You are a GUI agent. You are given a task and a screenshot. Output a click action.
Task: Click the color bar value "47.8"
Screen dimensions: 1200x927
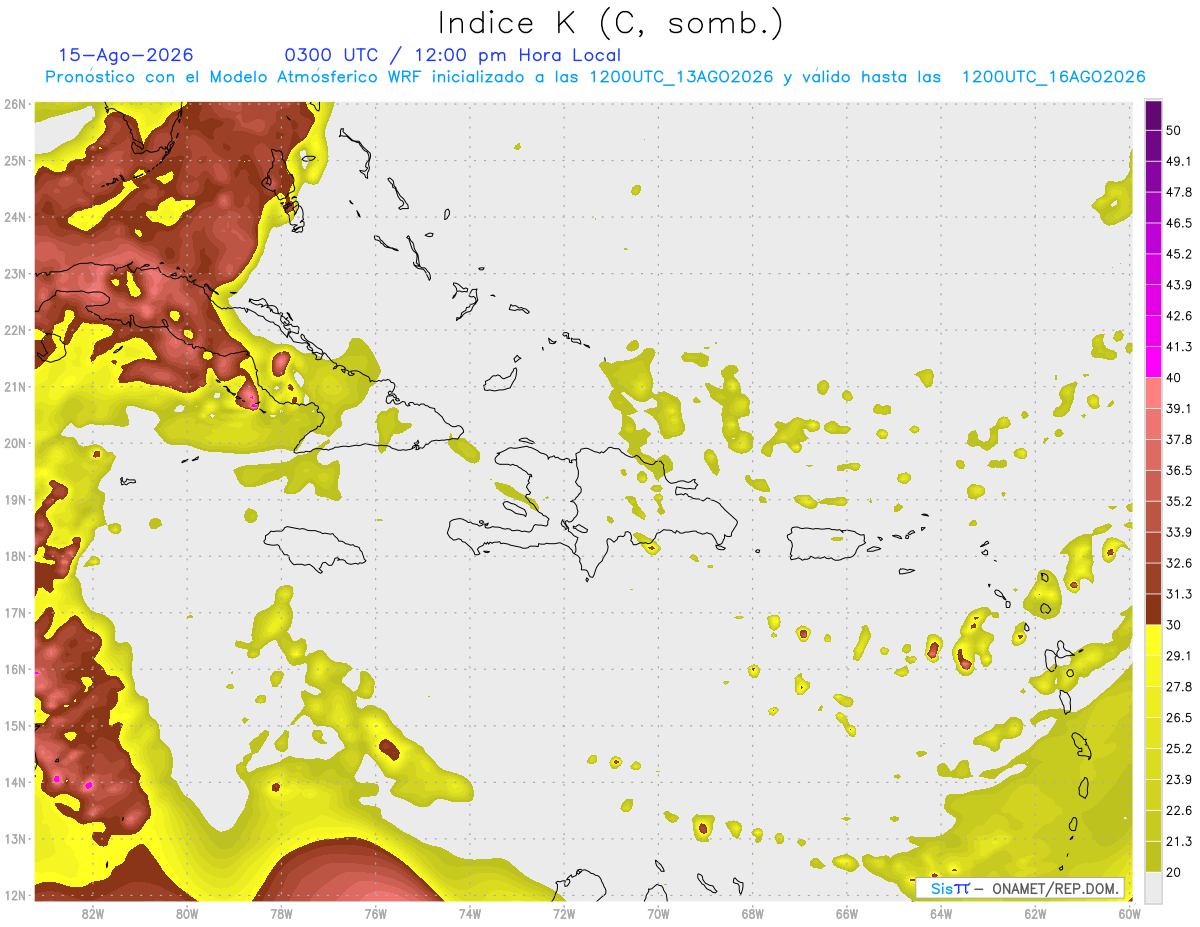[1179, 192]
